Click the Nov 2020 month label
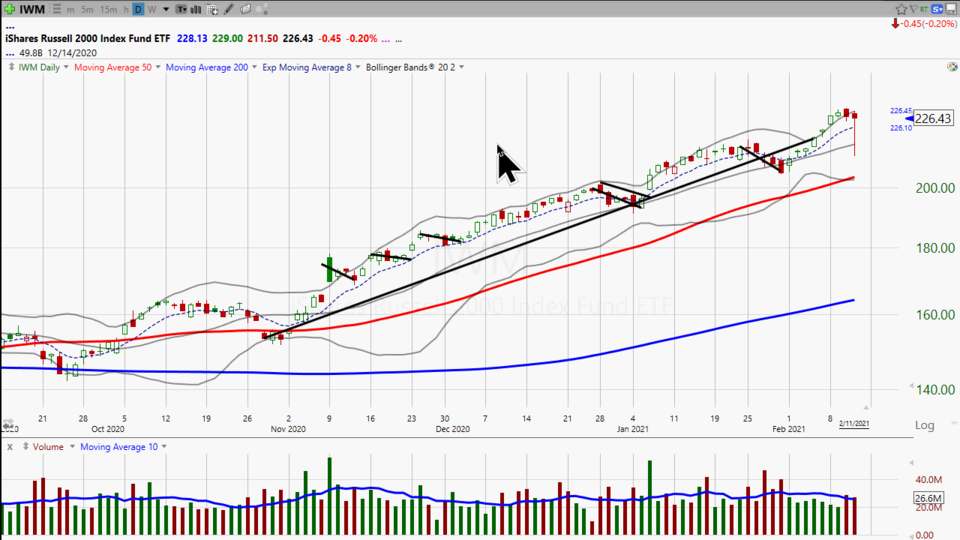This screenshot has width=960, height=540. [x=288, y=429]
